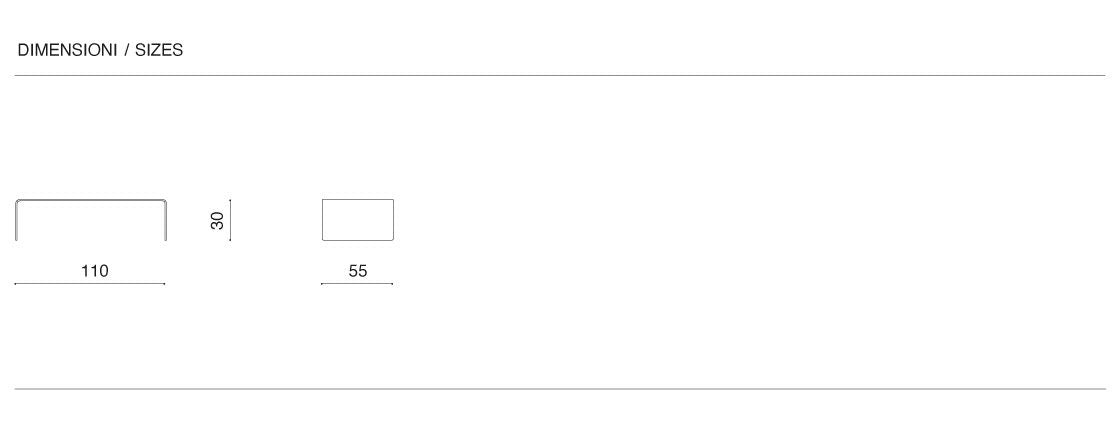Click the slash separator in the heading

(x=127, y=50)
